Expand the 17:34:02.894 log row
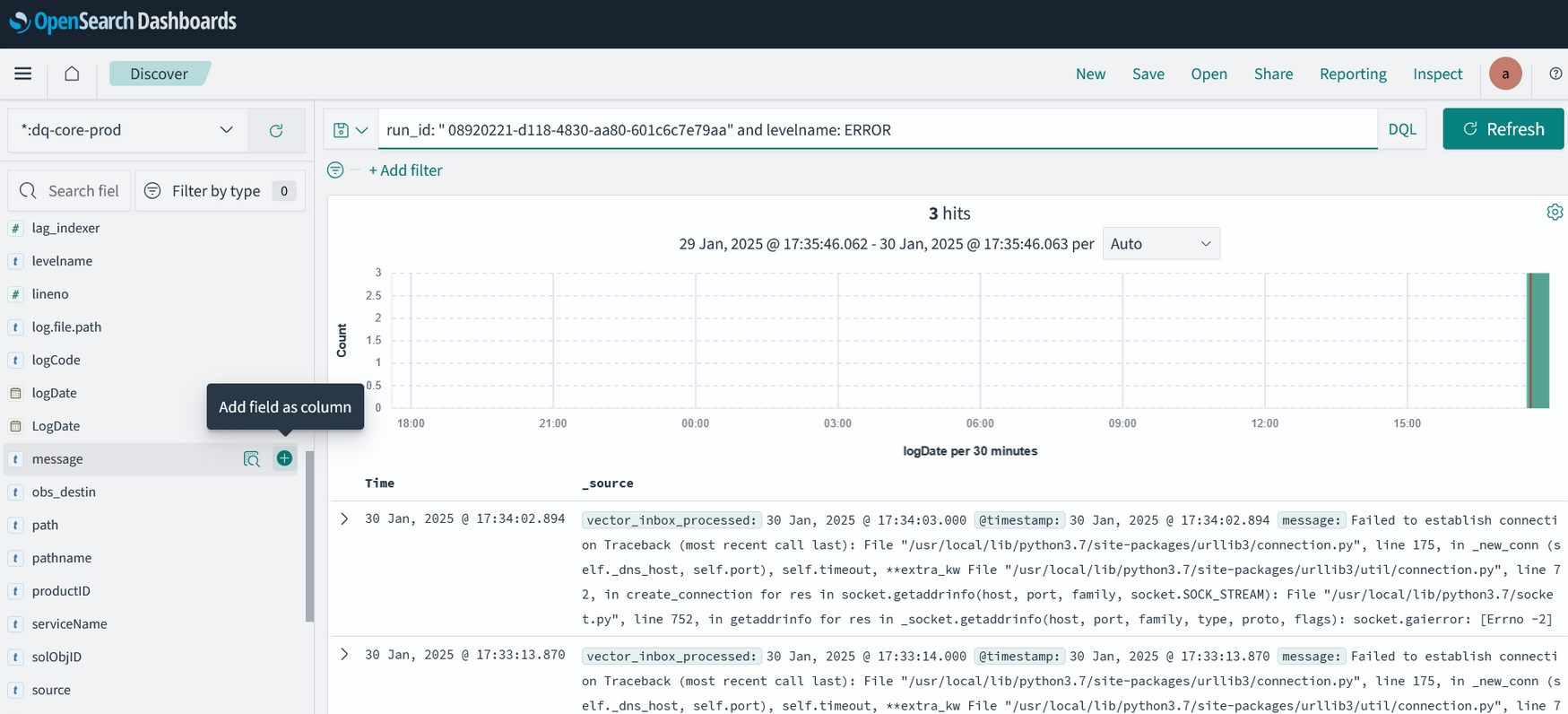1568x714 pixels. pos(344,519)
